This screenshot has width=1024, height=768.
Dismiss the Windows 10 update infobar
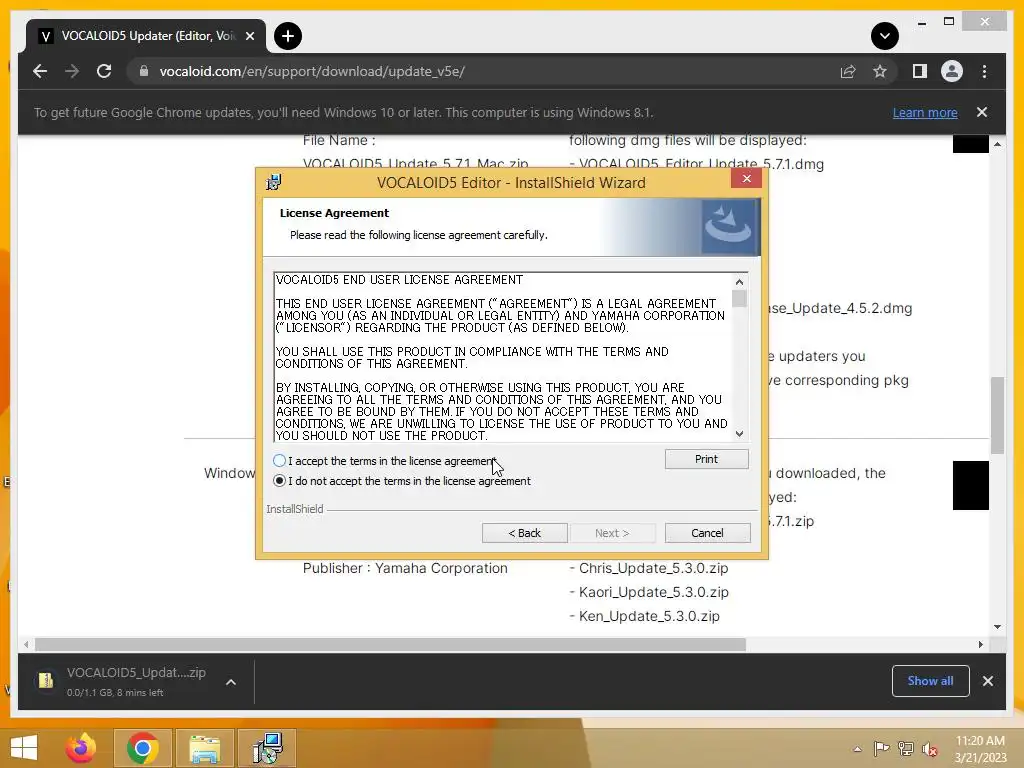coord(982,112)
